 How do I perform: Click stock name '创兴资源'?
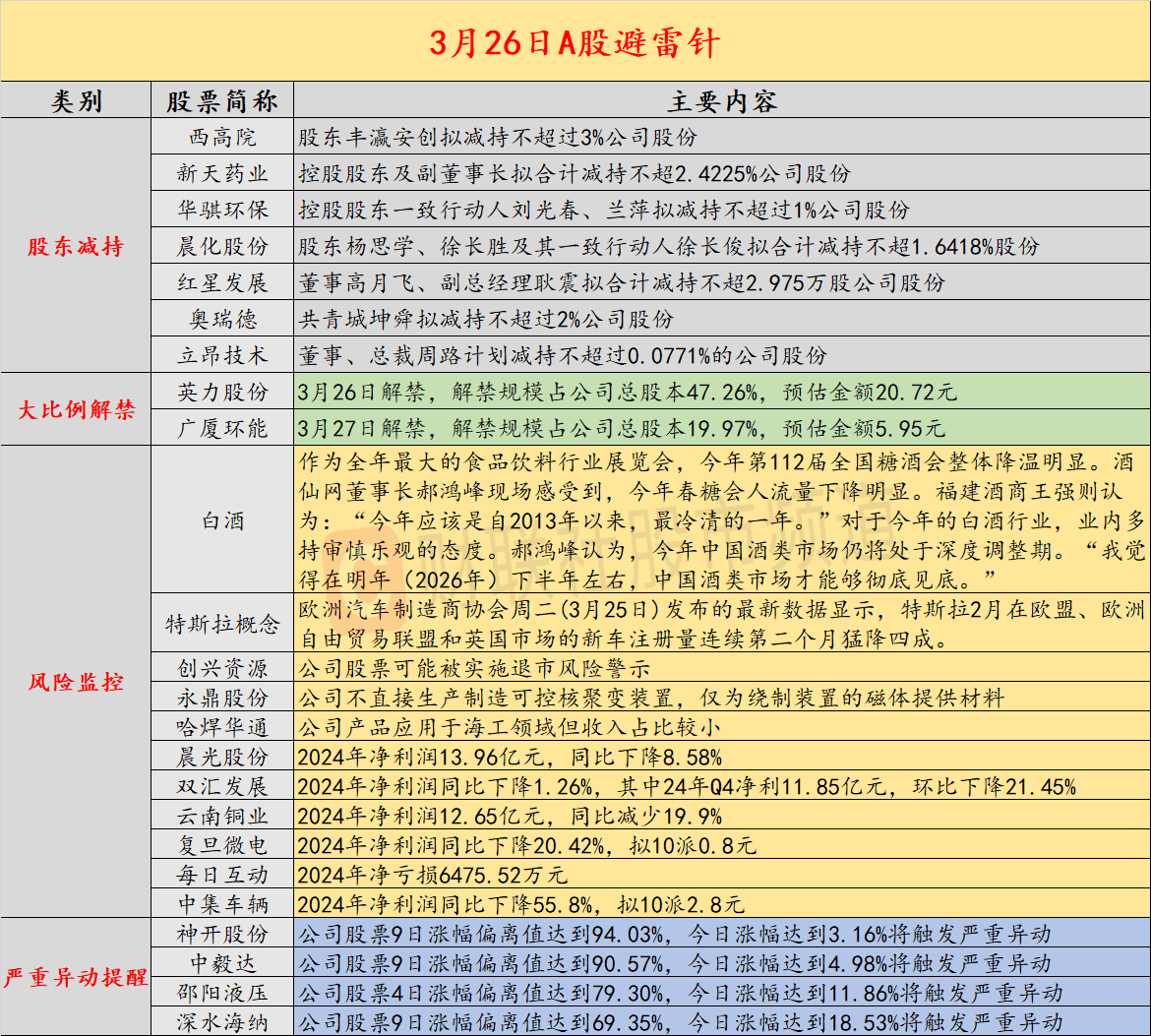click(221, 667)
